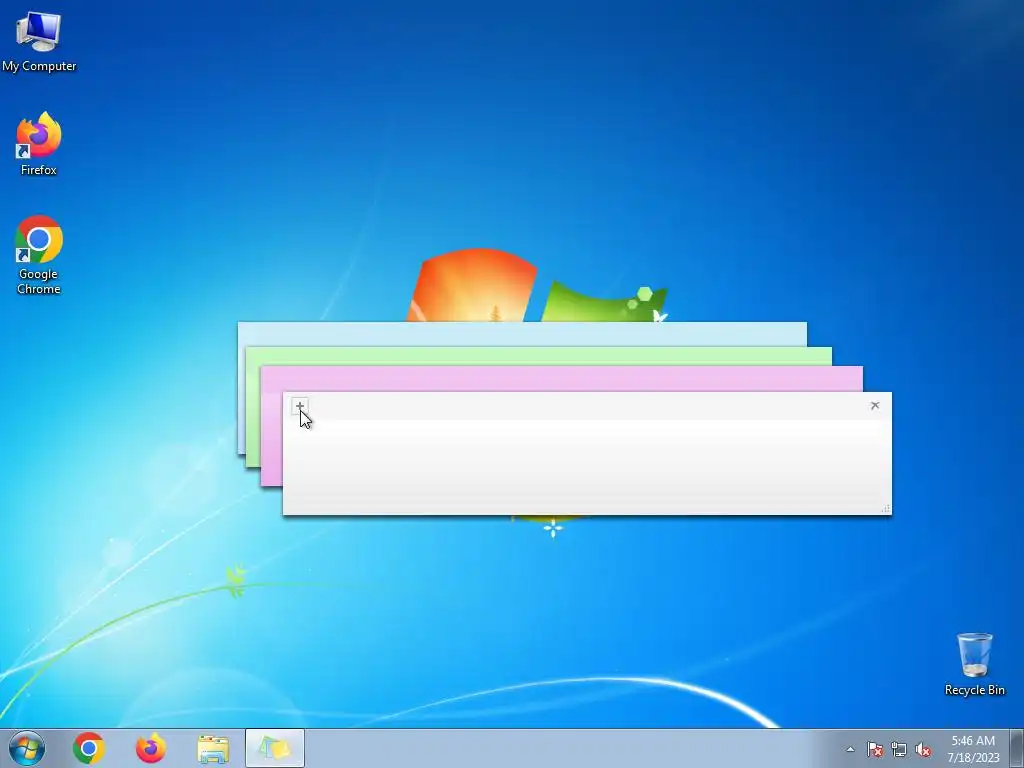1024x768 pixels.
Task: Click the muted volume tray icon
Action: point(923,749)
